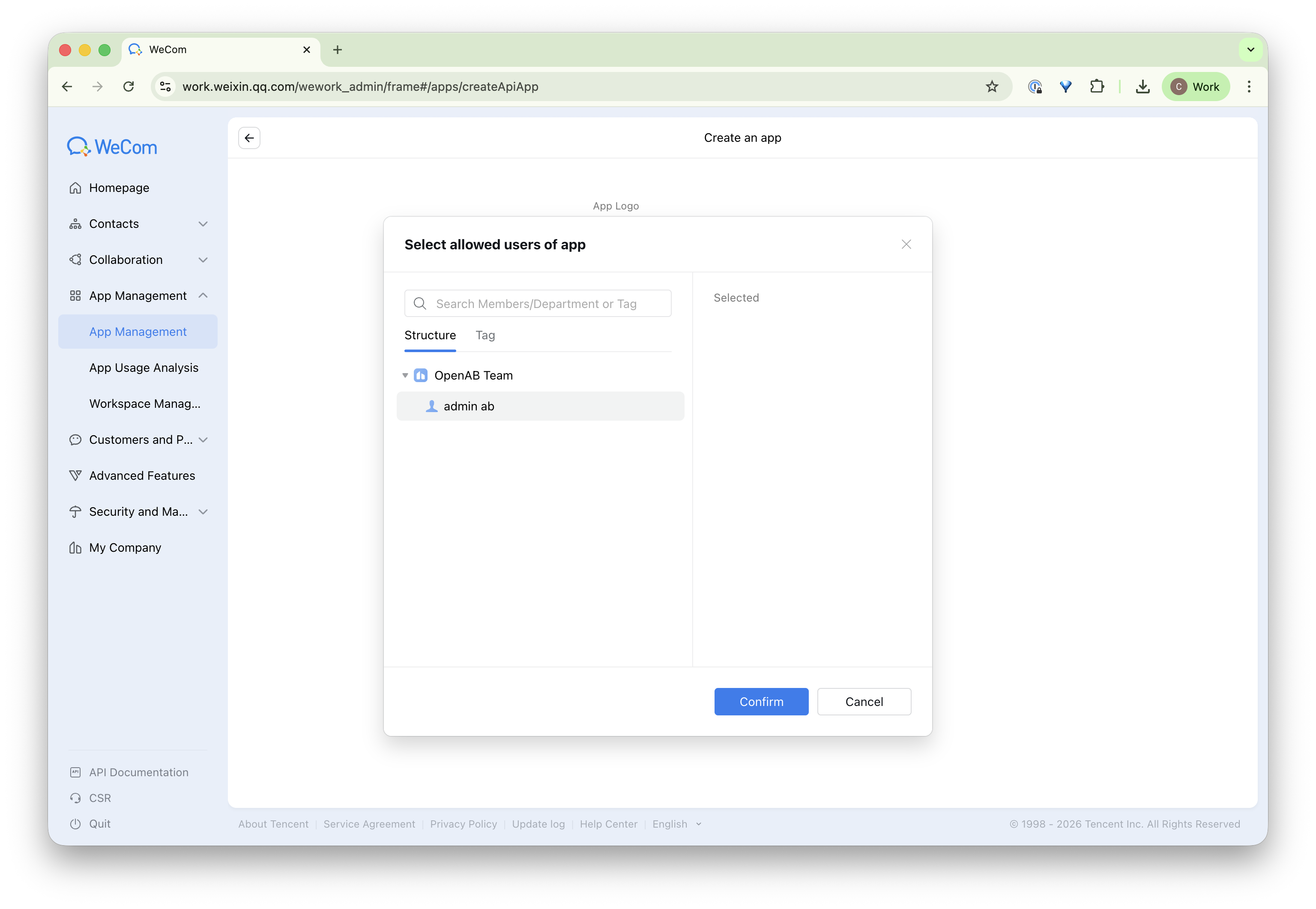
Task: Confirm the selected users
Action: click(761, 702)
